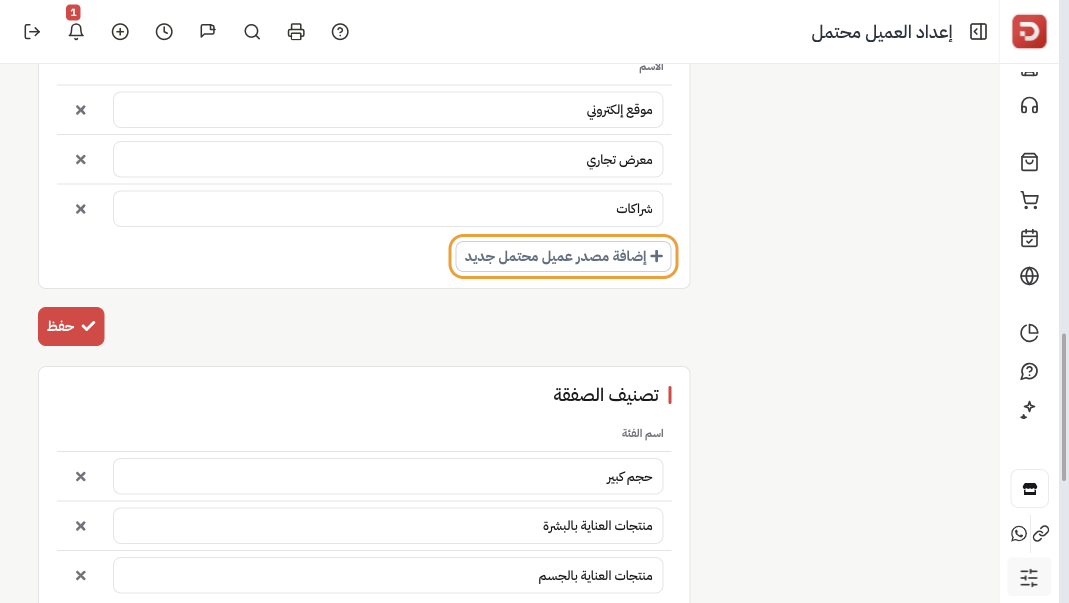Remove the منتجات العناية بالبشرة category row
The width and height of the screenshot is (1069, 603).
[80, 526]
